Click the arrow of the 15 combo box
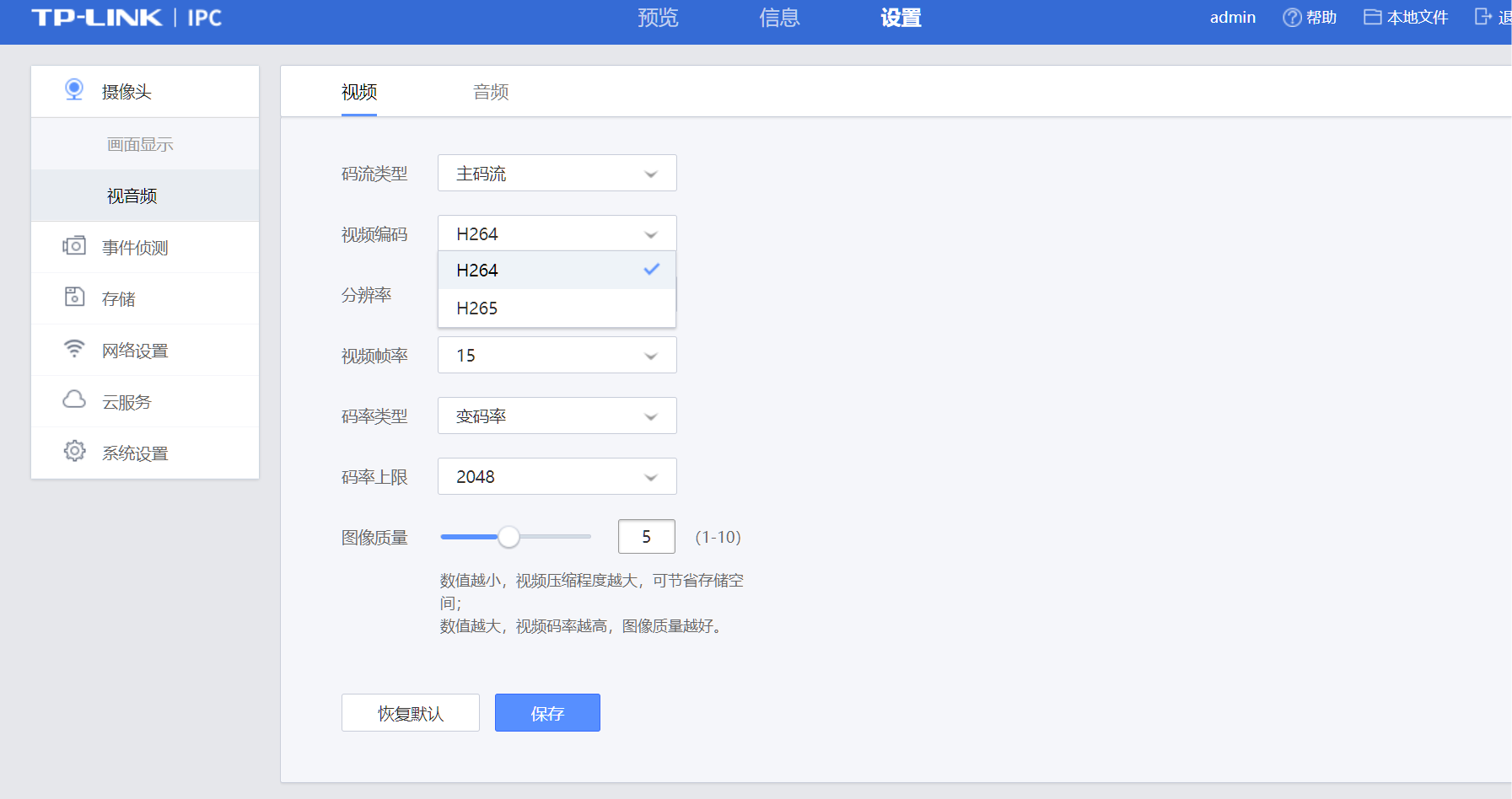Viewport: 1512px width, 799px height. 651,357
